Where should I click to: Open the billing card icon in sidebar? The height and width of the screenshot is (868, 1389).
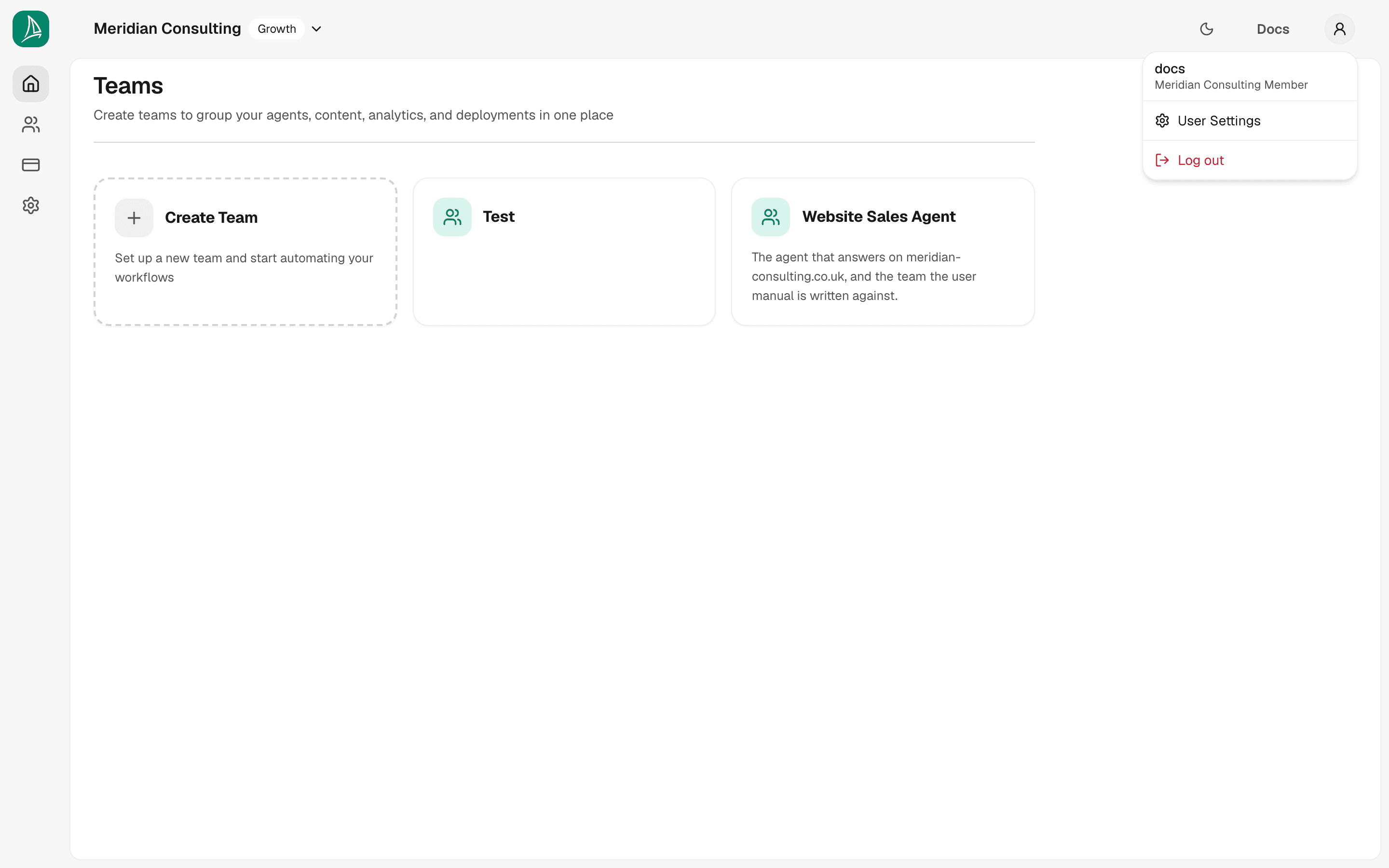click(x=31, y=165)
